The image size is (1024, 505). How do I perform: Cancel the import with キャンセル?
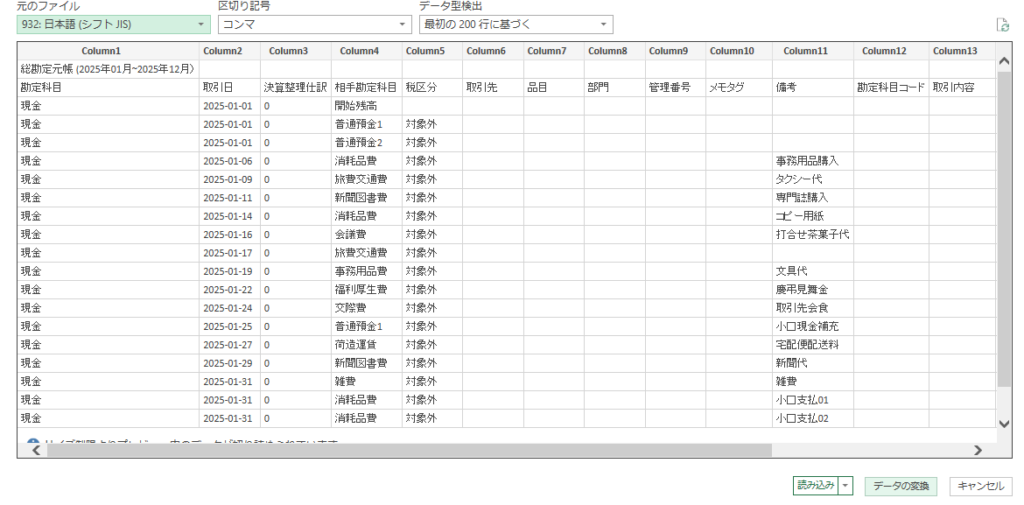pos(980,485)
